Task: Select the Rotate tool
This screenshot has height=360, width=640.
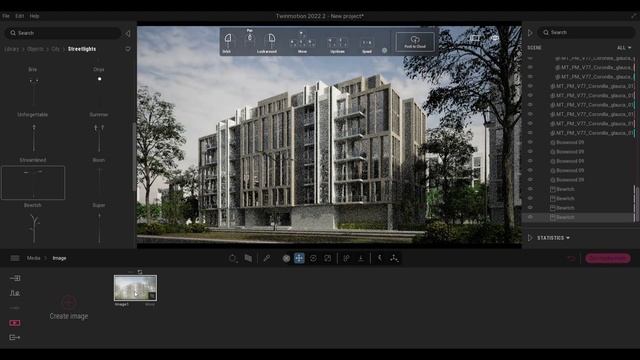Action: [313, 258]
